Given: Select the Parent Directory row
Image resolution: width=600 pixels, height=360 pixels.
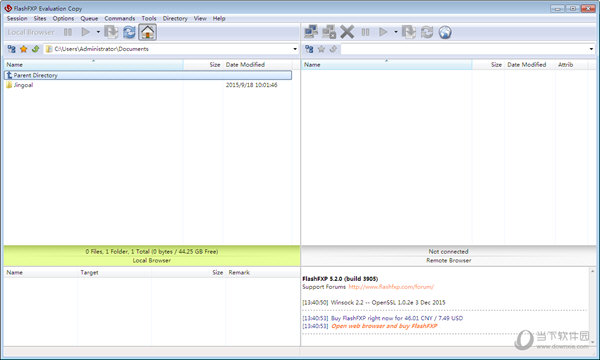Looking at the screenshot, I should click(x=148, y=75).
